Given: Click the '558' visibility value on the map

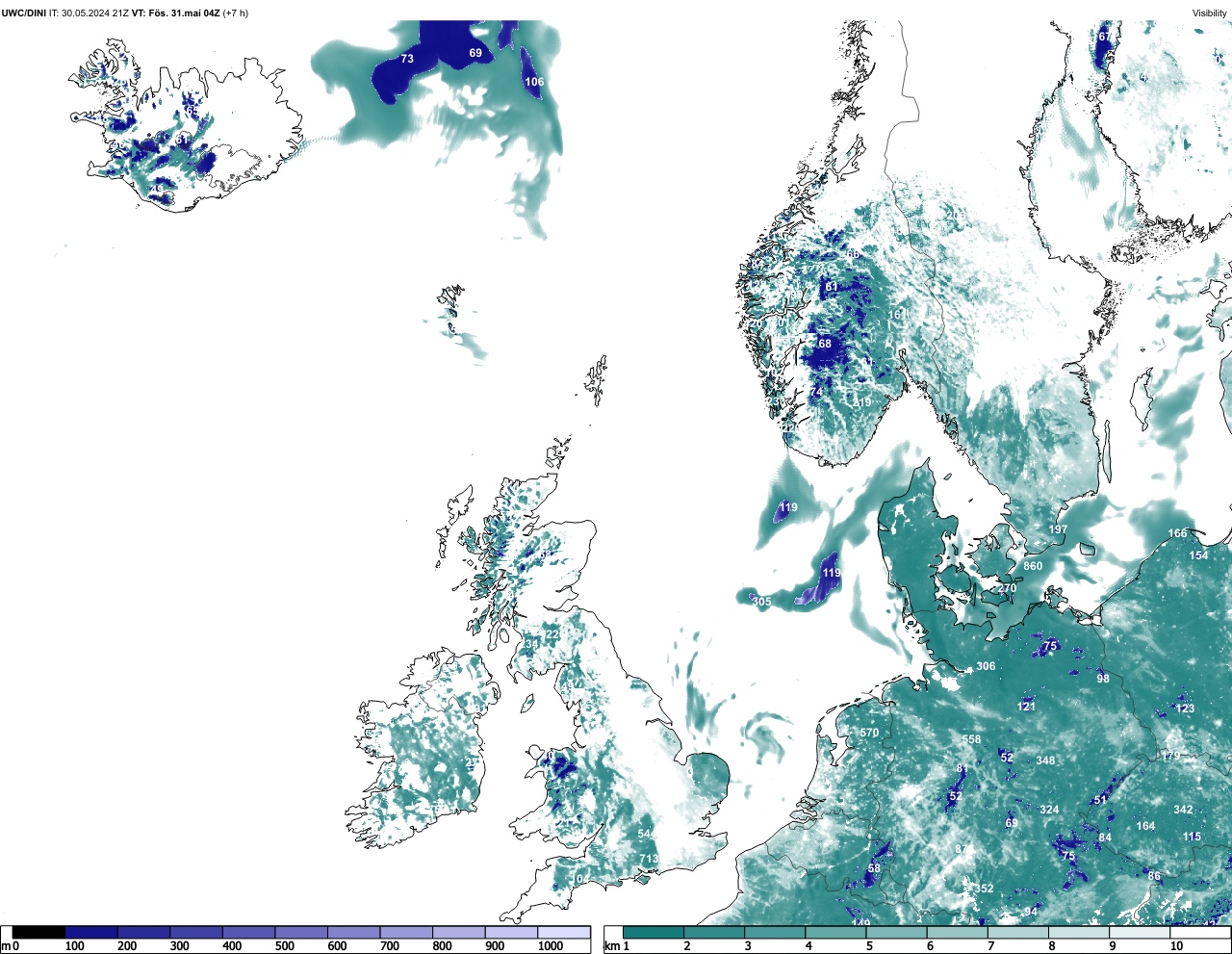Looking at the screenshot, I should tap(972, 739).
